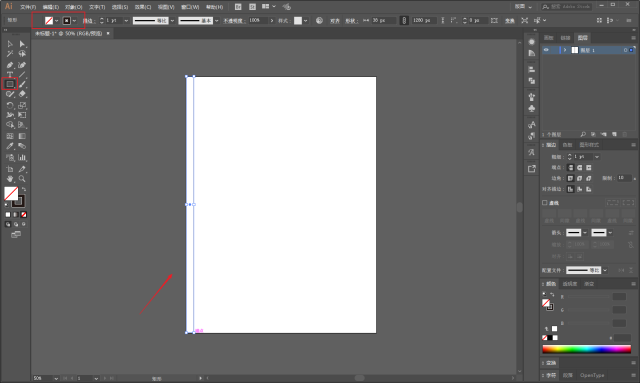This screenshot has height=383, width=640.
Task: Select the Gradient tool
Action: pos(22,136)
